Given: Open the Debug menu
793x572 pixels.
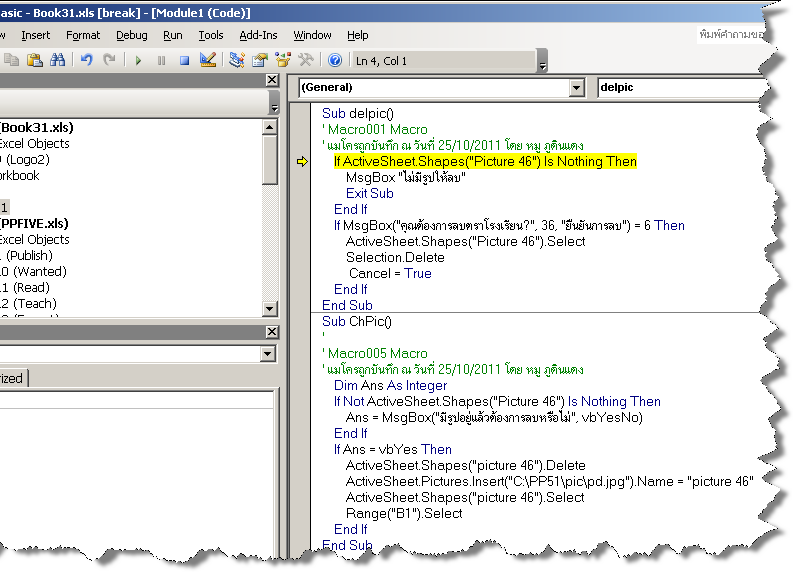Looking at the screenshot, I should [x=131, y=35].
